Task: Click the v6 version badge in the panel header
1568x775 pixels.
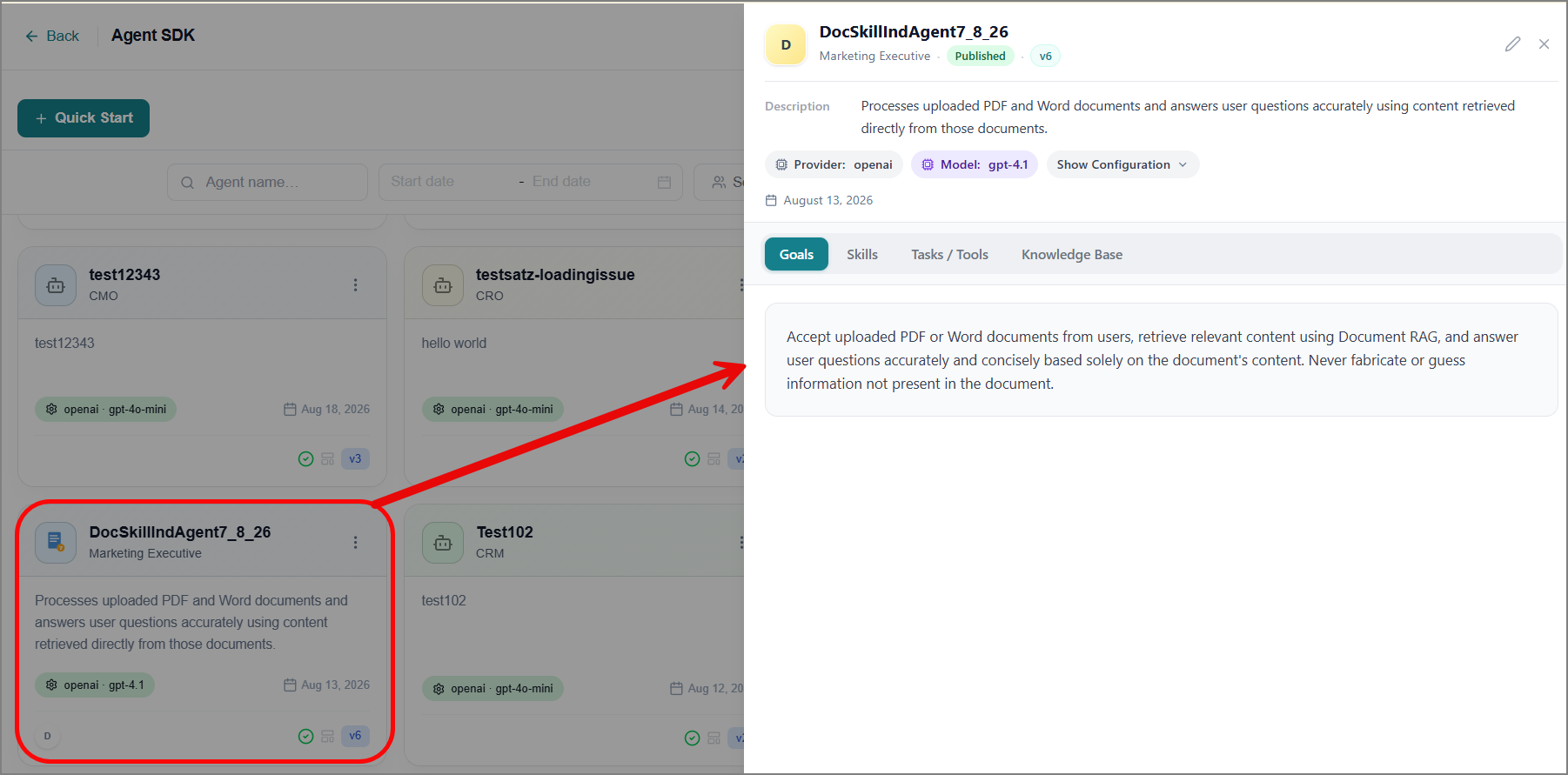Action: coord(1045,56)
